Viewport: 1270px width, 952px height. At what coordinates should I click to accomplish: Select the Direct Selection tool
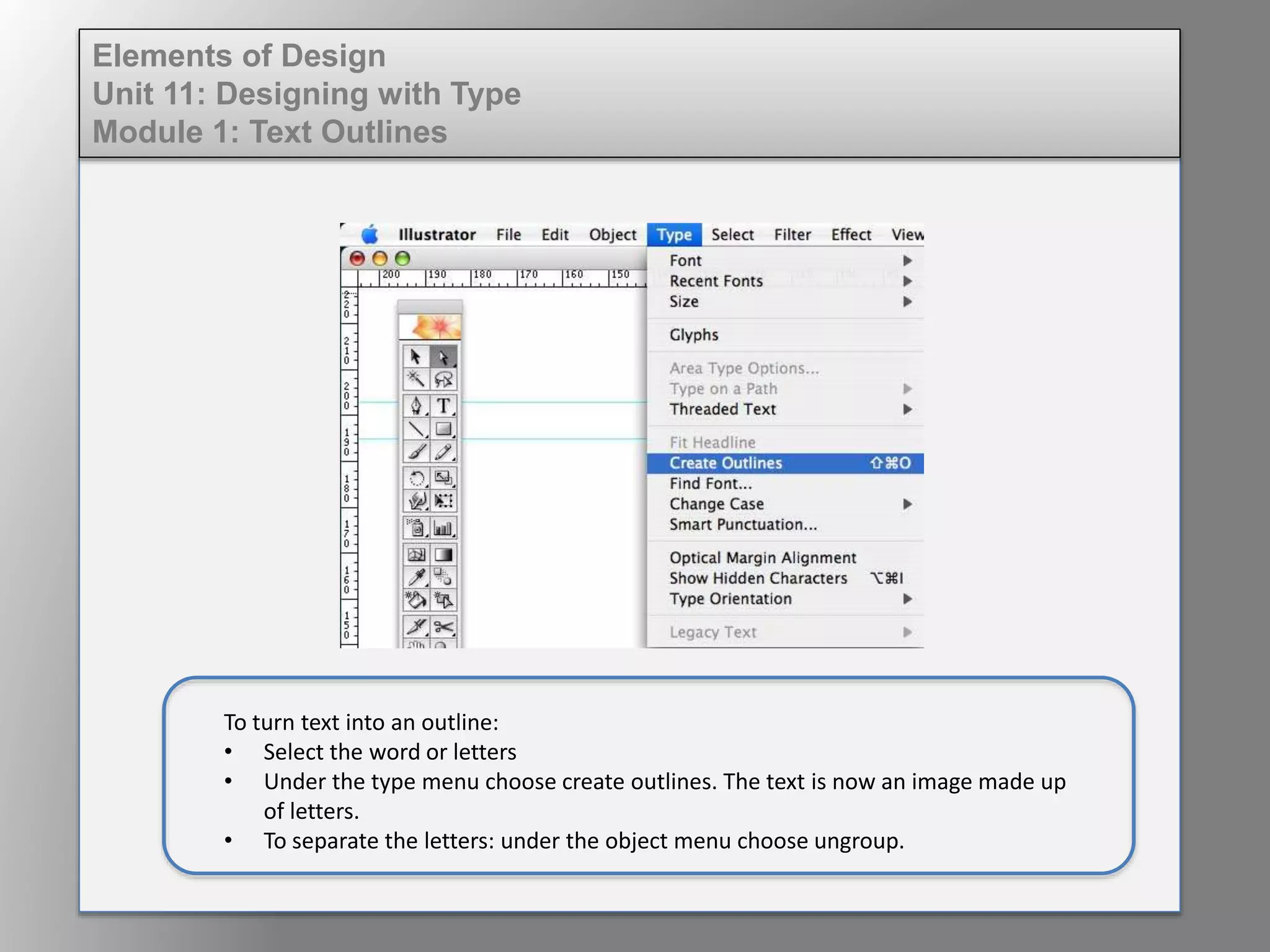coord(443,357)
